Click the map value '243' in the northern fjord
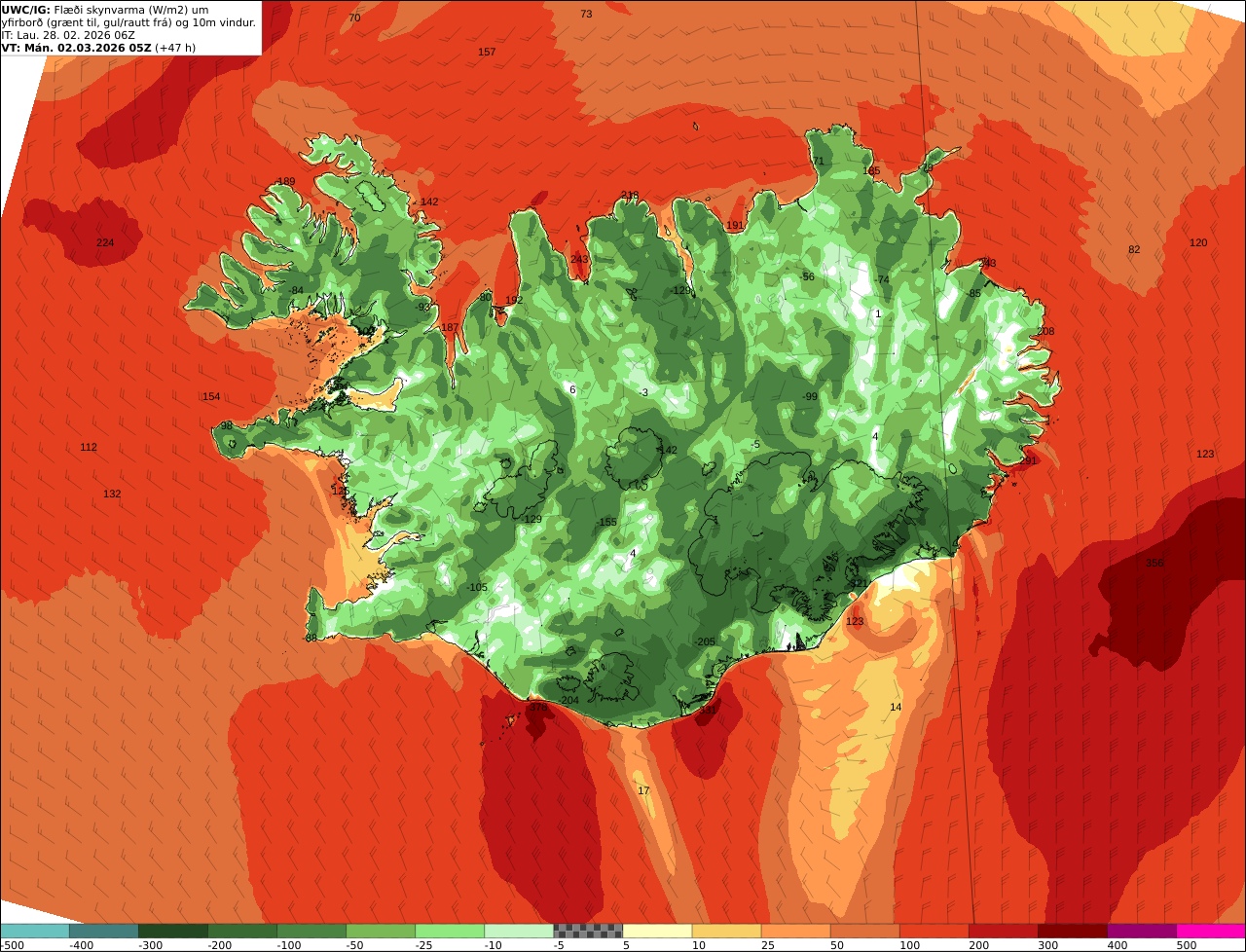Screen dimensions: 1246x952 (x=579, y=260)
